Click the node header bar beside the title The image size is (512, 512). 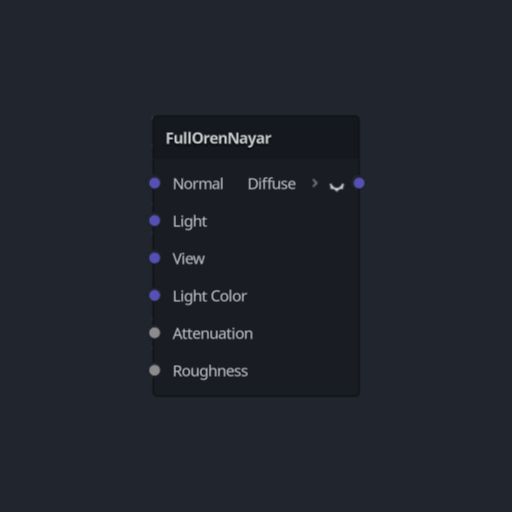click(315, 138)
